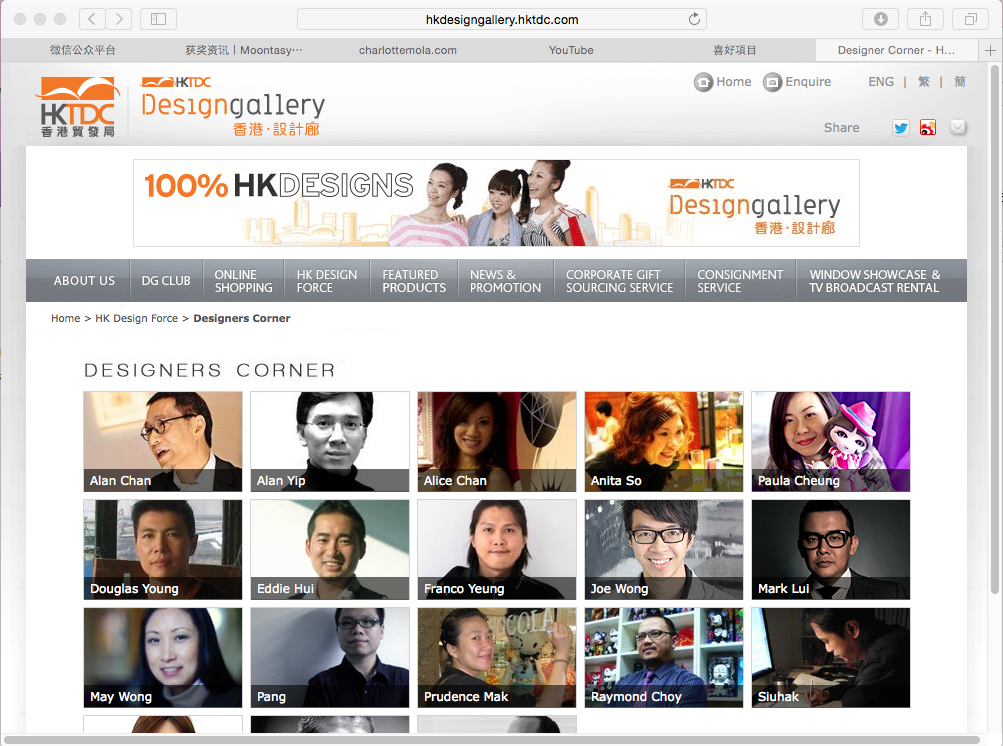Click the Designgallery header logo
This screenshot has width=1003, height=746.
pyautogui.click(x=233, y=107)
